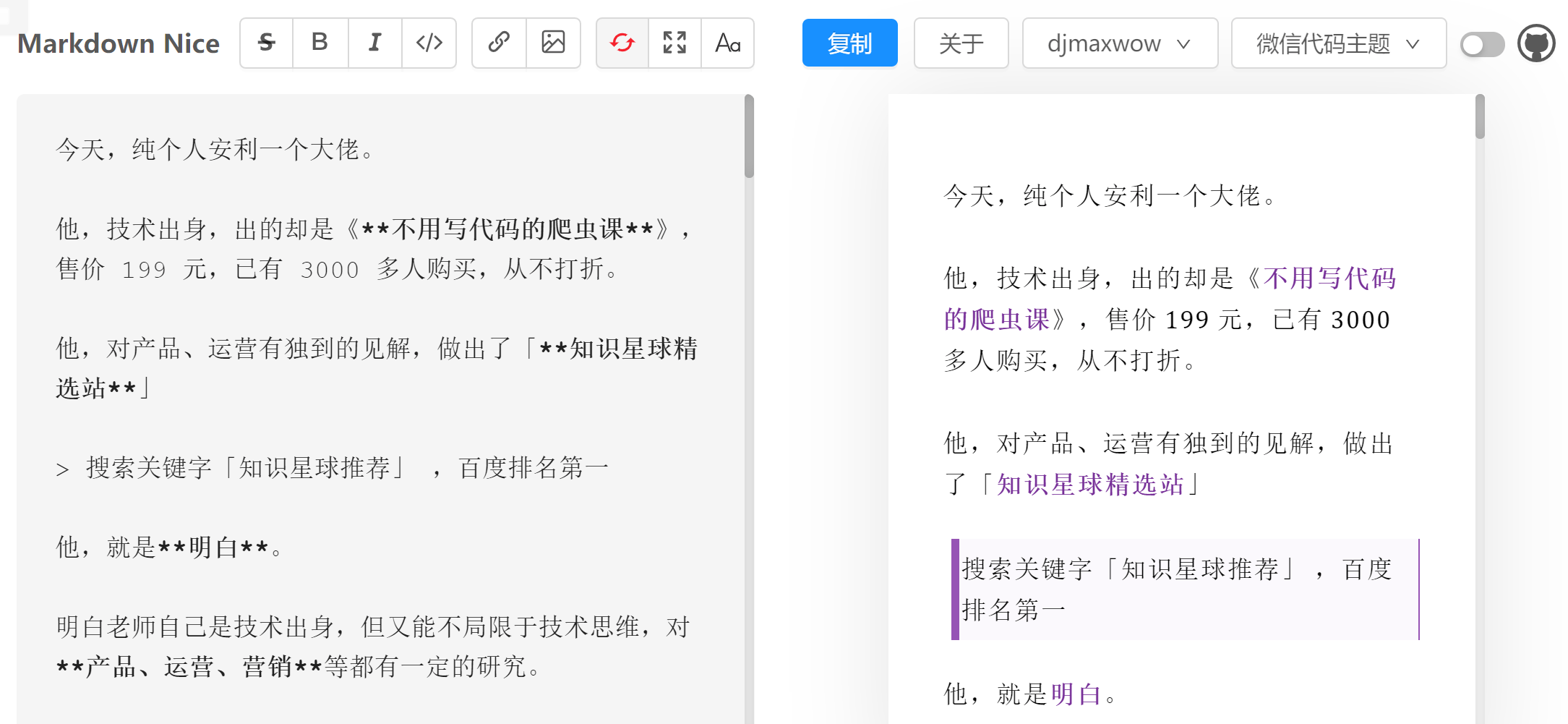Open the font settings (Aa)

point(728,43)
